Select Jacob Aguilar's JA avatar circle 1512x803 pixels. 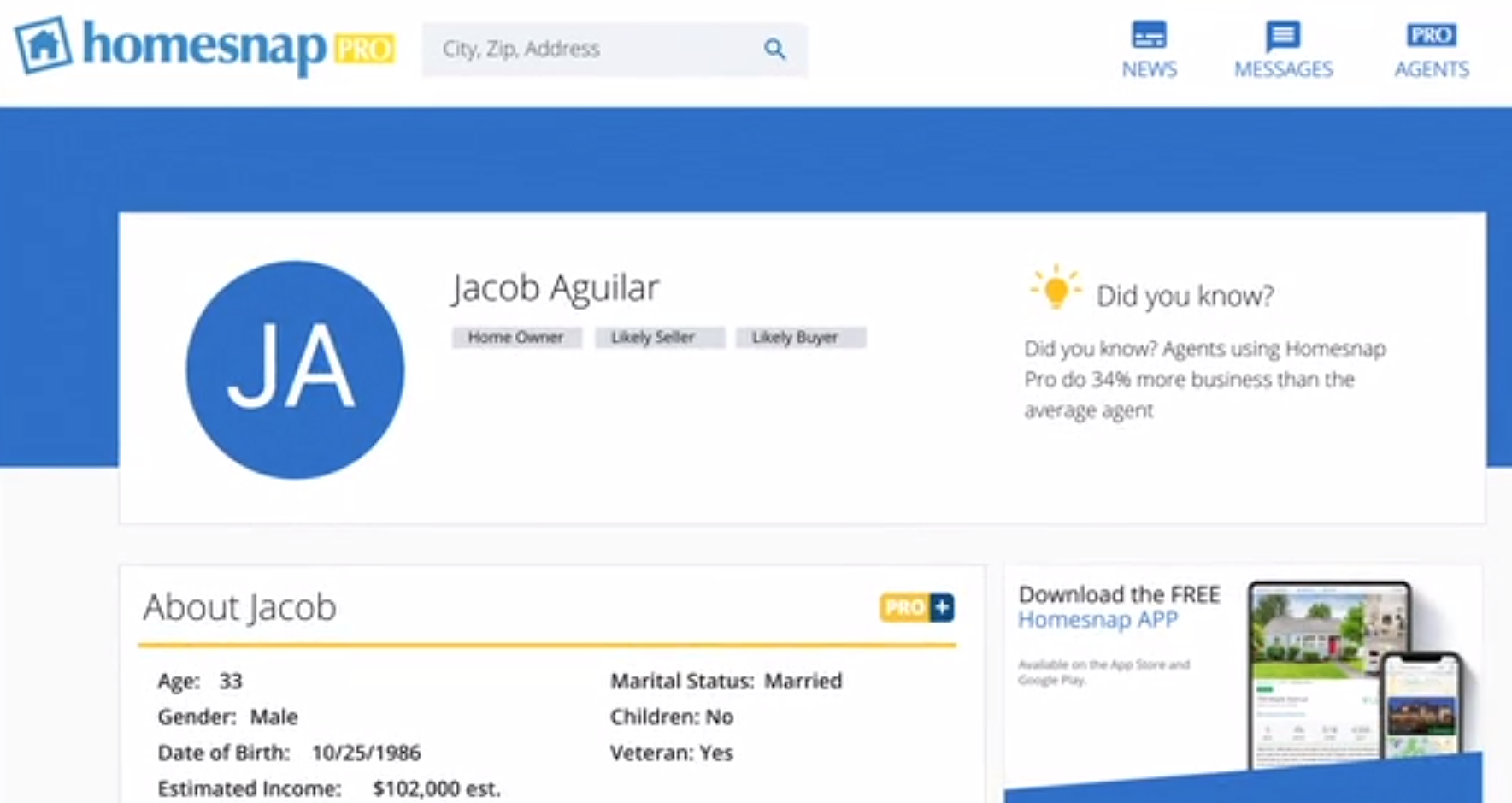(294, 368)
